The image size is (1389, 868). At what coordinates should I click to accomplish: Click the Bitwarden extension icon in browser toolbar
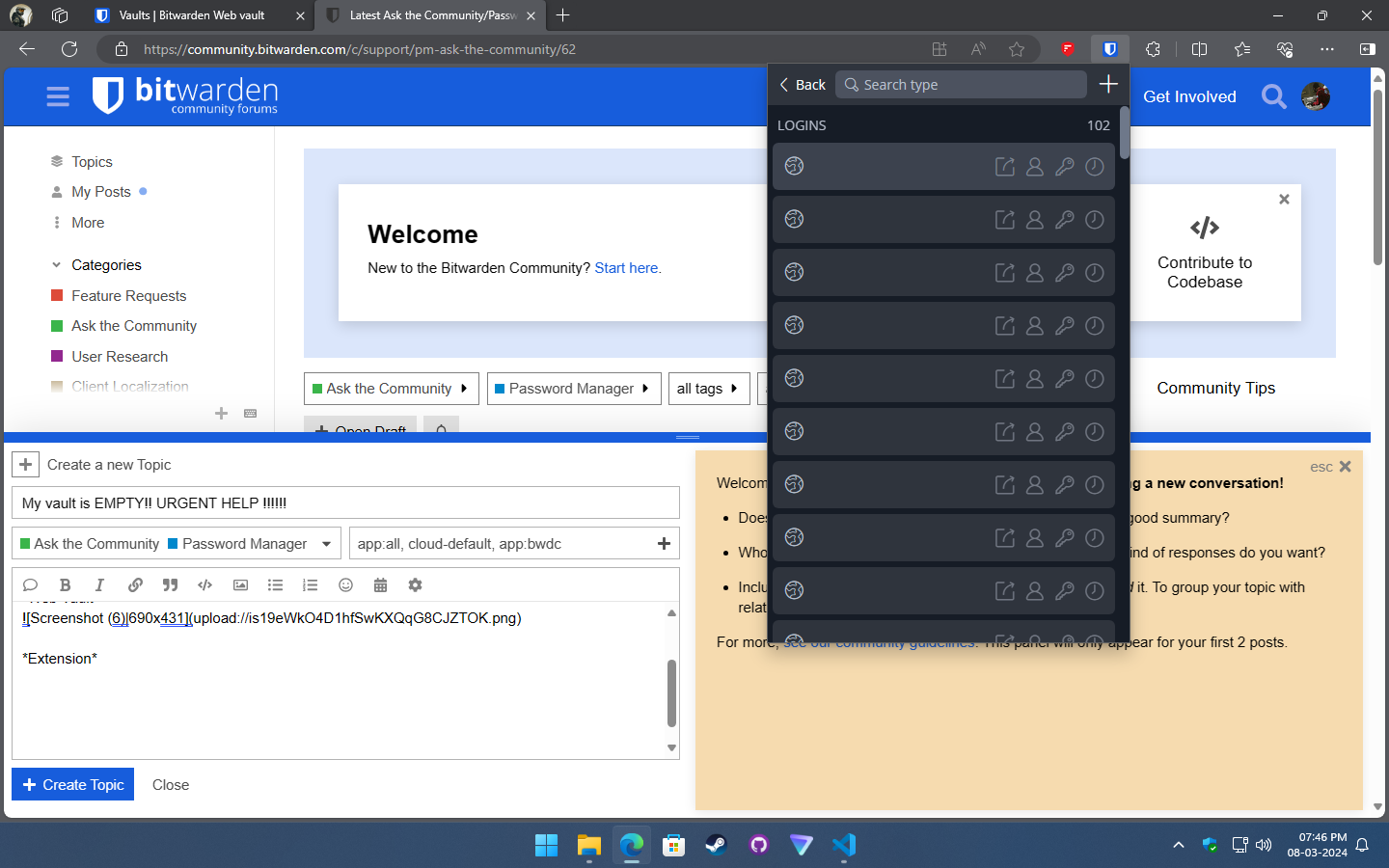point(1109,49)
